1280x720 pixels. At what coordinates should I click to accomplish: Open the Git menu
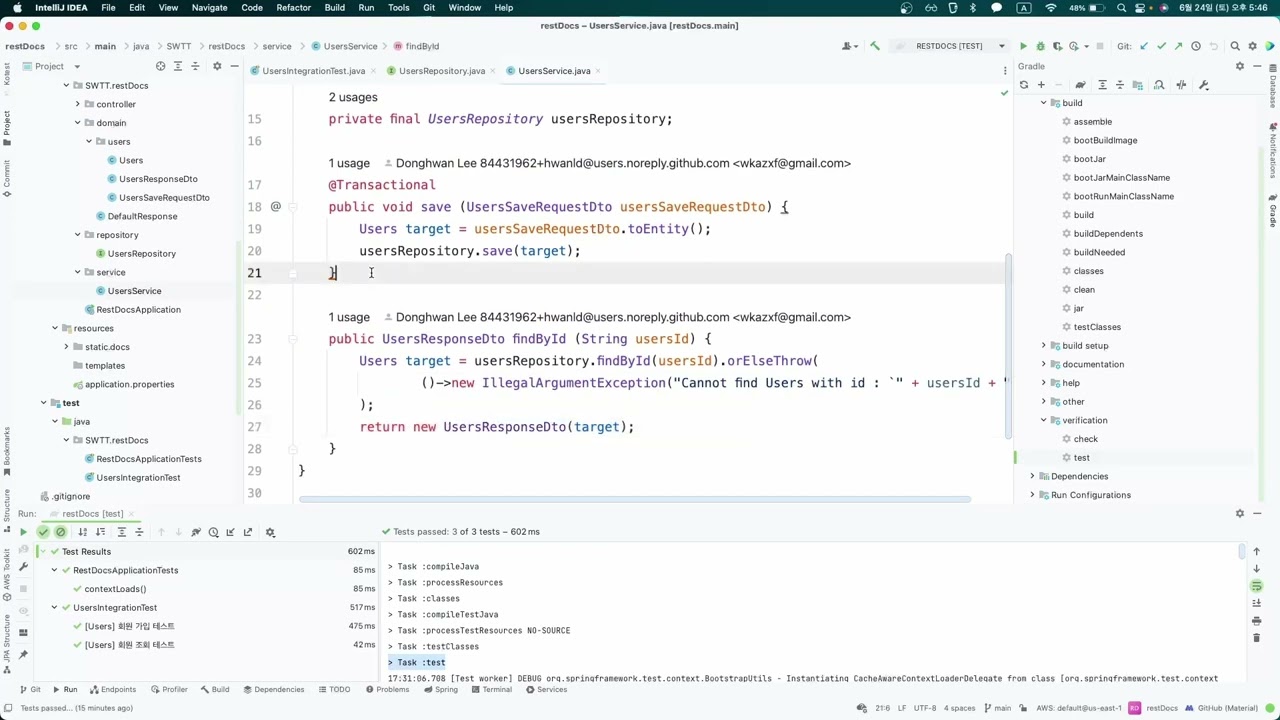[428, 8]
